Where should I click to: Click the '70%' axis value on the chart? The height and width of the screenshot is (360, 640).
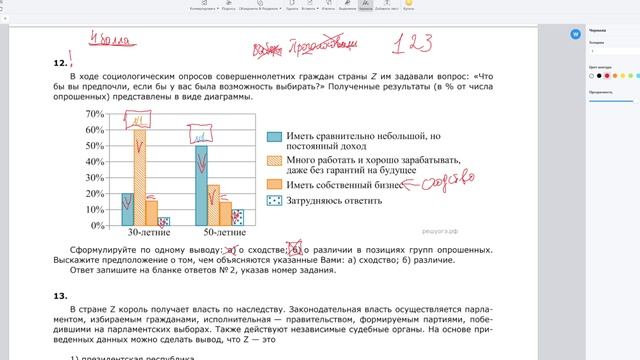(x=95, y=114)
